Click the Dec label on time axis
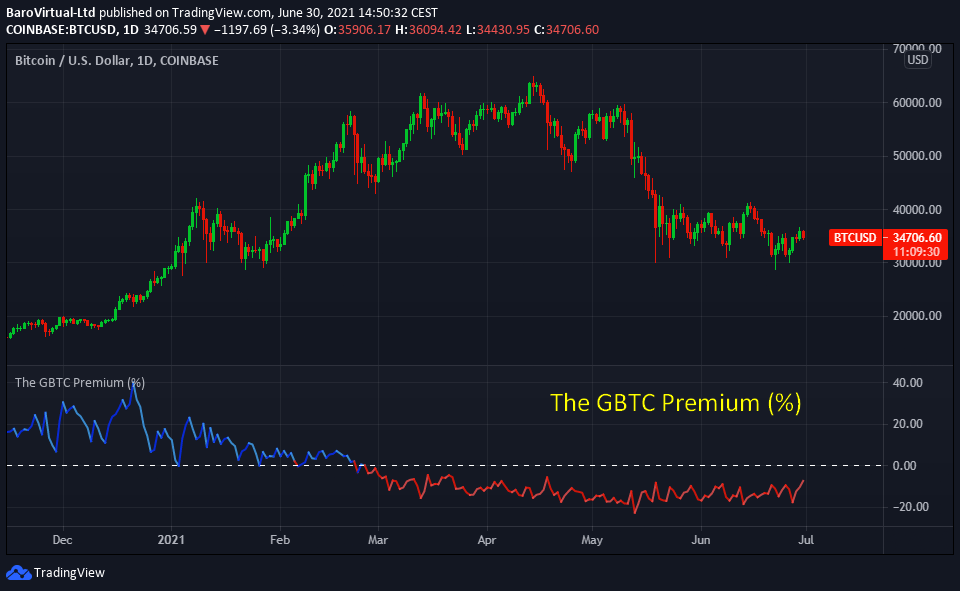 coord(62,540)
